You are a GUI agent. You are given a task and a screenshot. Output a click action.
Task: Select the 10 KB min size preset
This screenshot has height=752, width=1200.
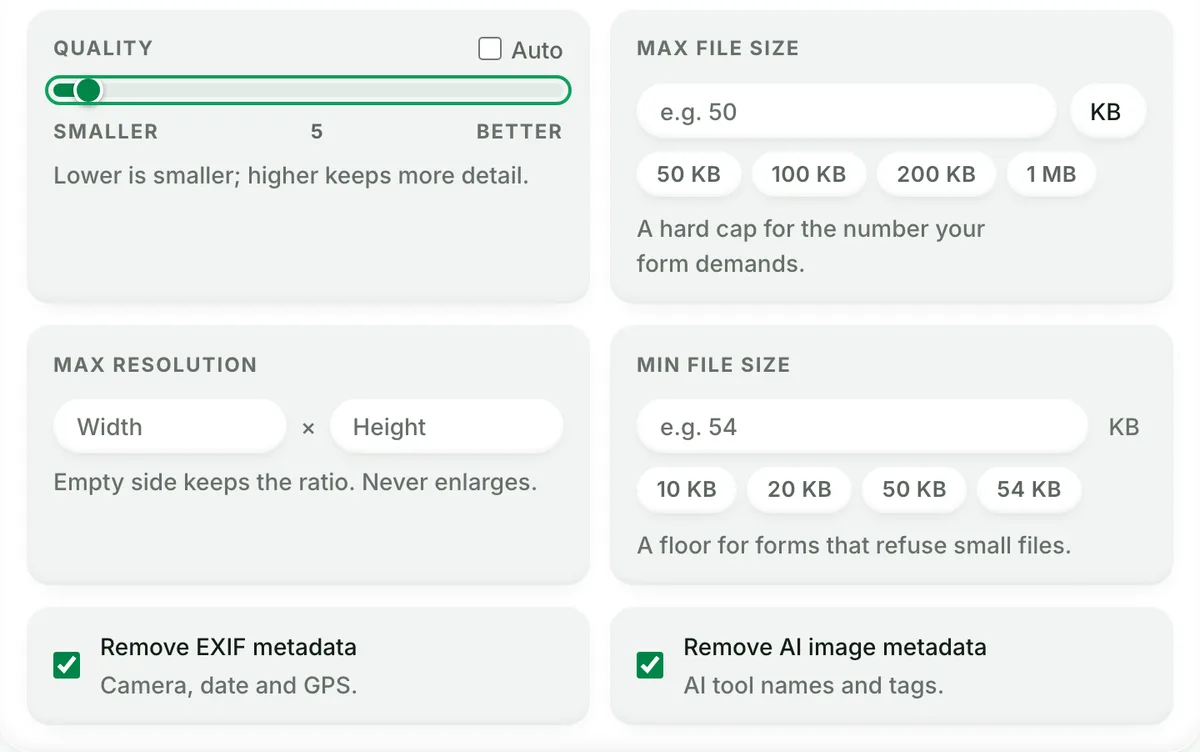(687, 490)
